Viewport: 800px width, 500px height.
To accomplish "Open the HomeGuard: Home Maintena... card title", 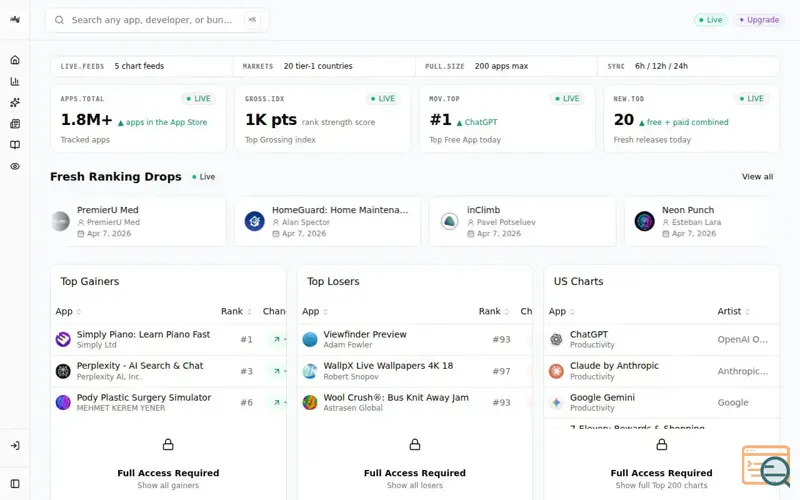I will point(340,210).
